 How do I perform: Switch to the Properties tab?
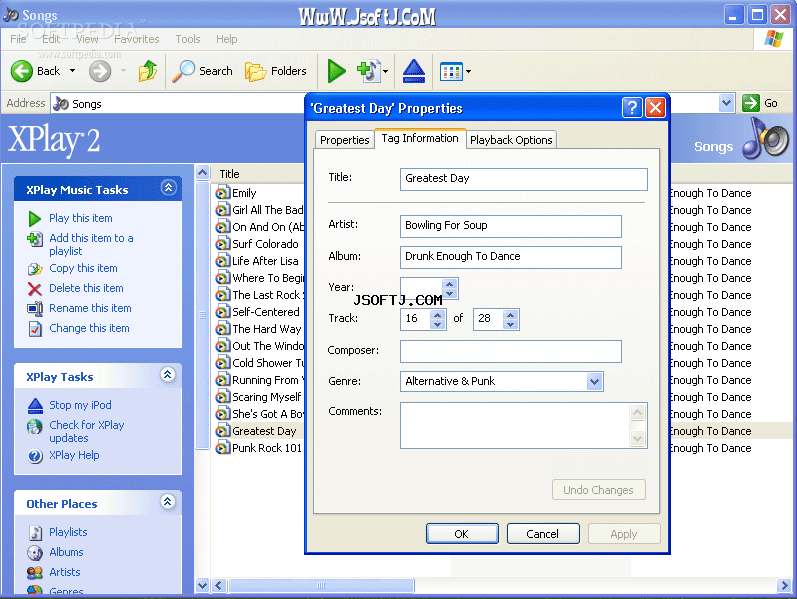(344, 140)
